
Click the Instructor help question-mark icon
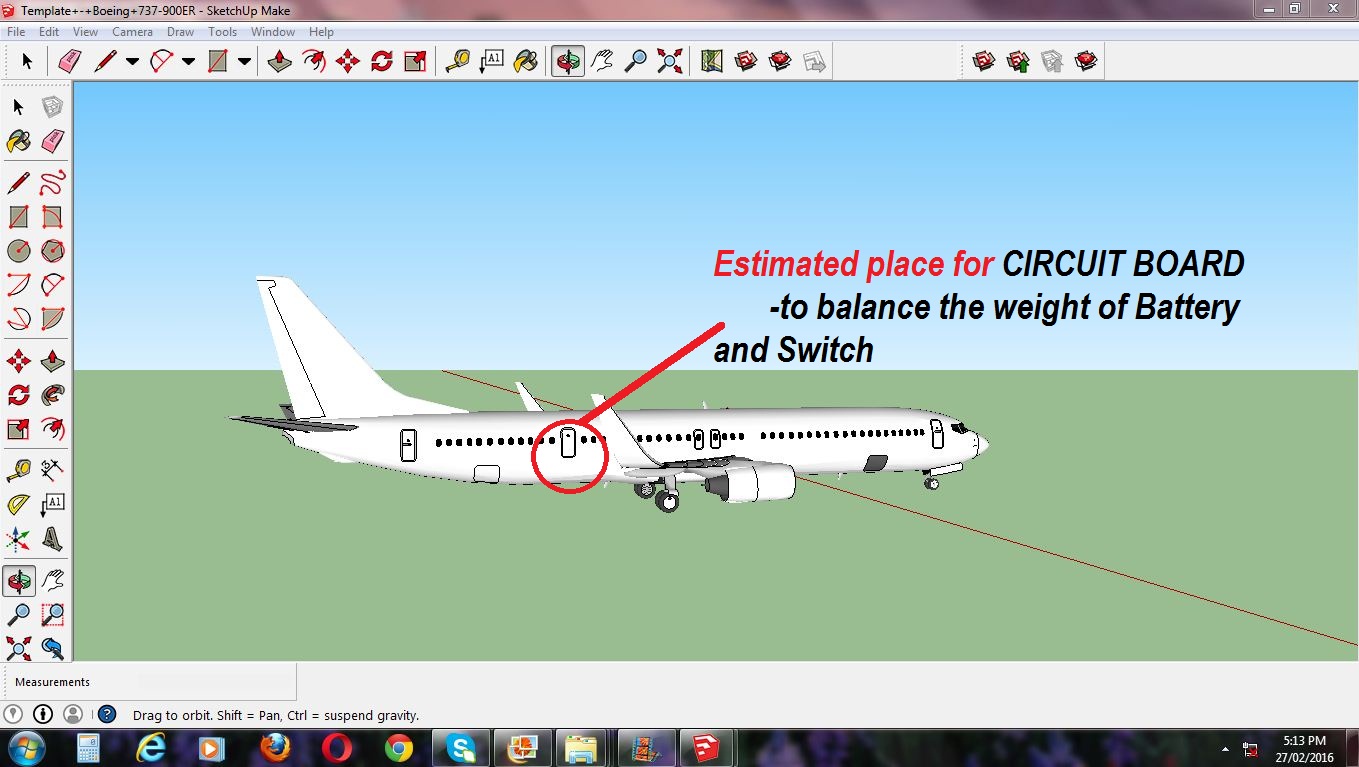107,715
